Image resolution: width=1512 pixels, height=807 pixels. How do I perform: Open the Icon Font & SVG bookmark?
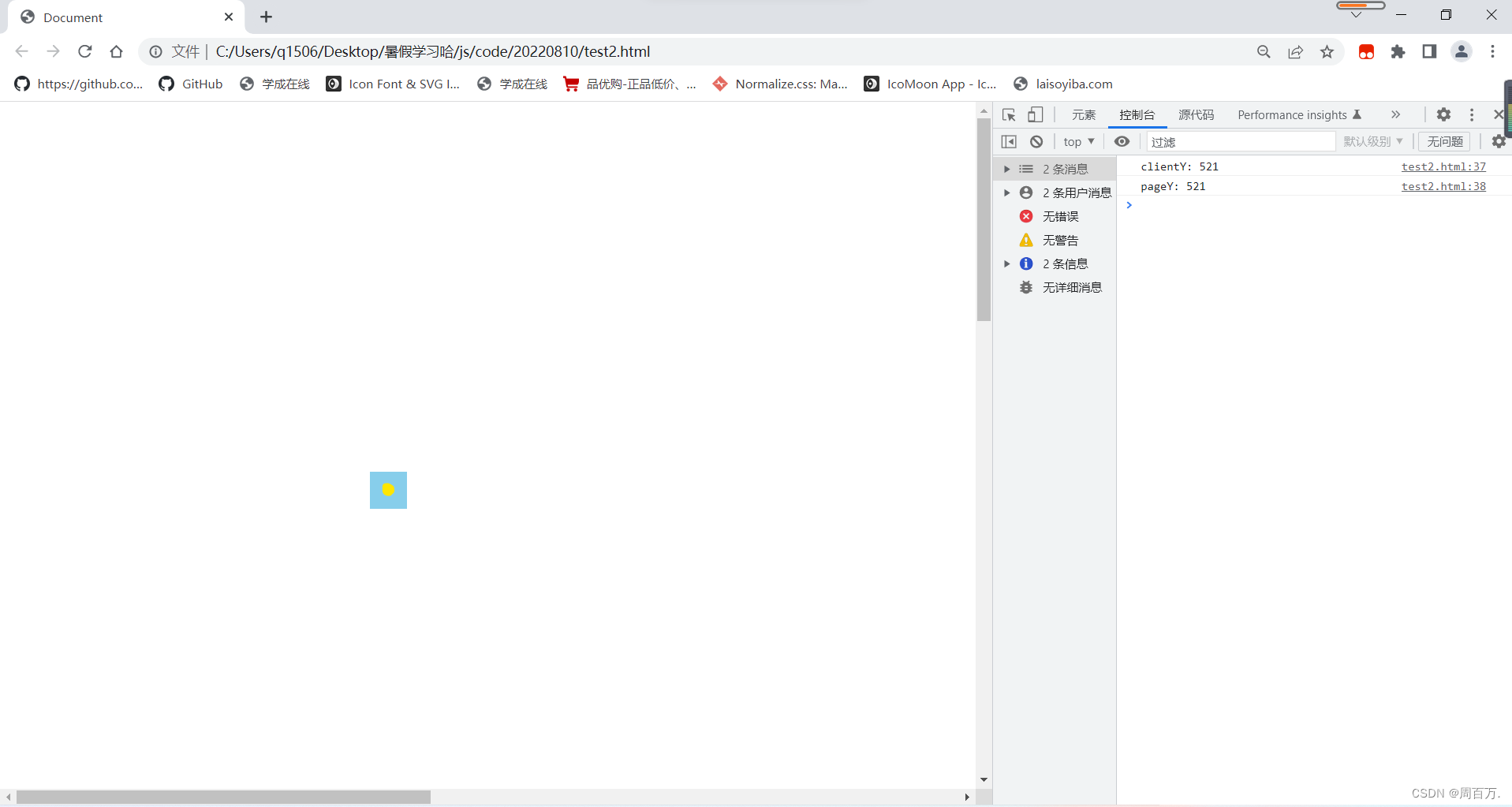point(393,84)
